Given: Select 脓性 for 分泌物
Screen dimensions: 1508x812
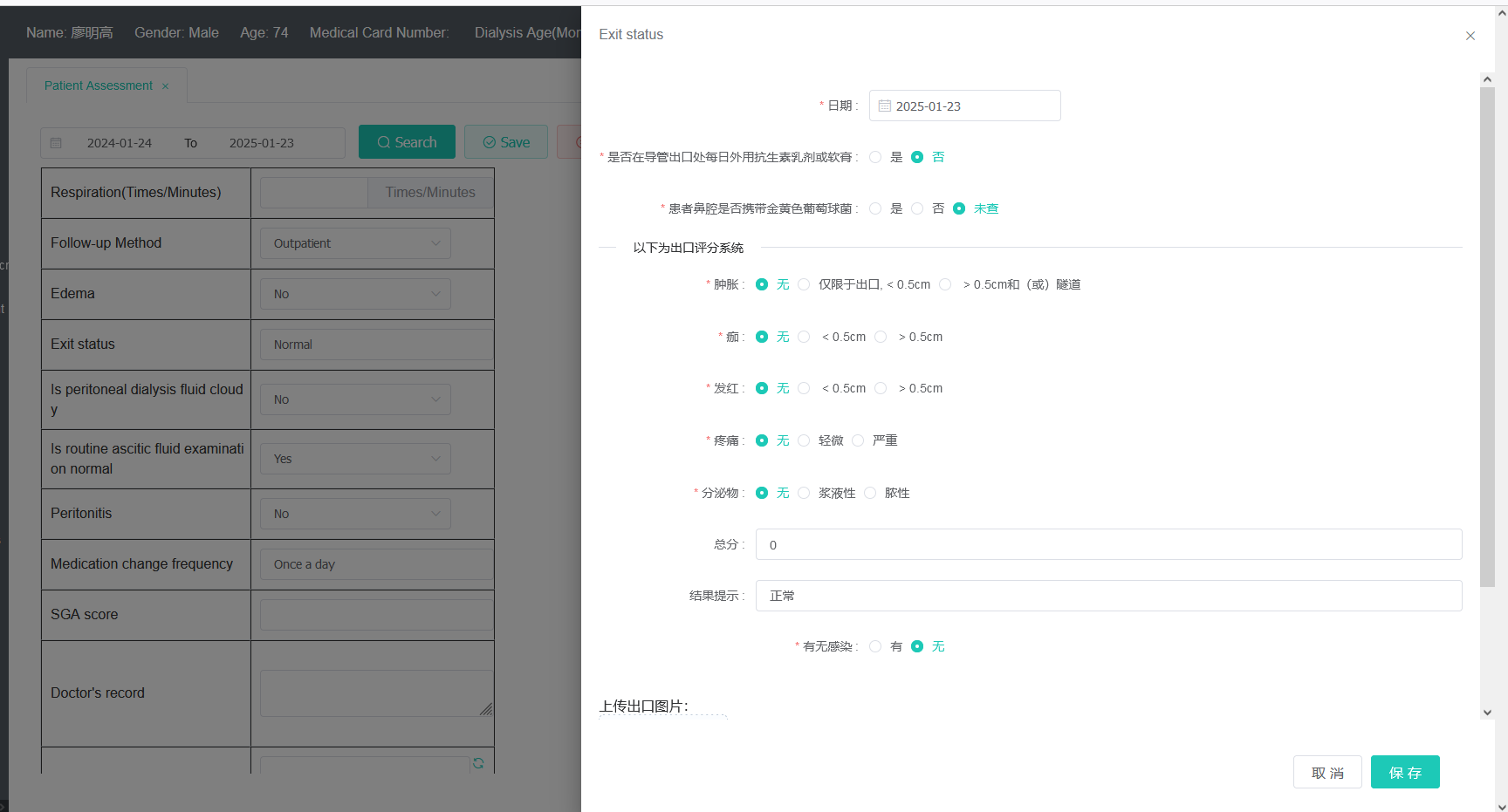Looking at the screenshot, I should click(x=870, y=493).
